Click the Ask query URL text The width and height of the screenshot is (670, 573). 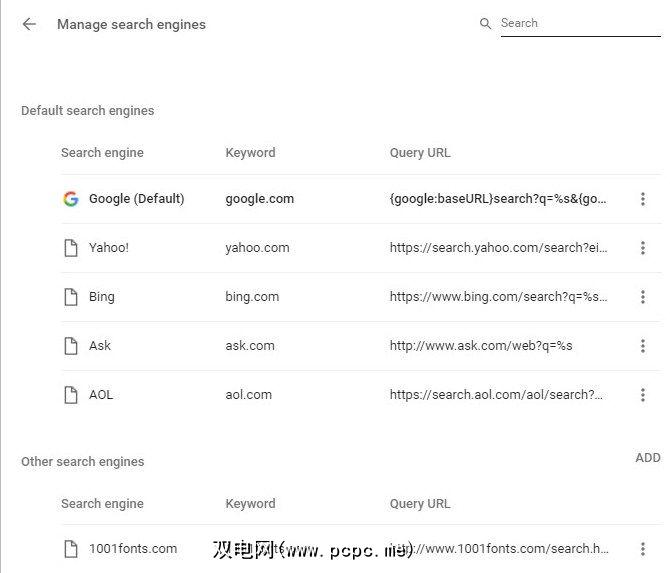tap(480, 346)
